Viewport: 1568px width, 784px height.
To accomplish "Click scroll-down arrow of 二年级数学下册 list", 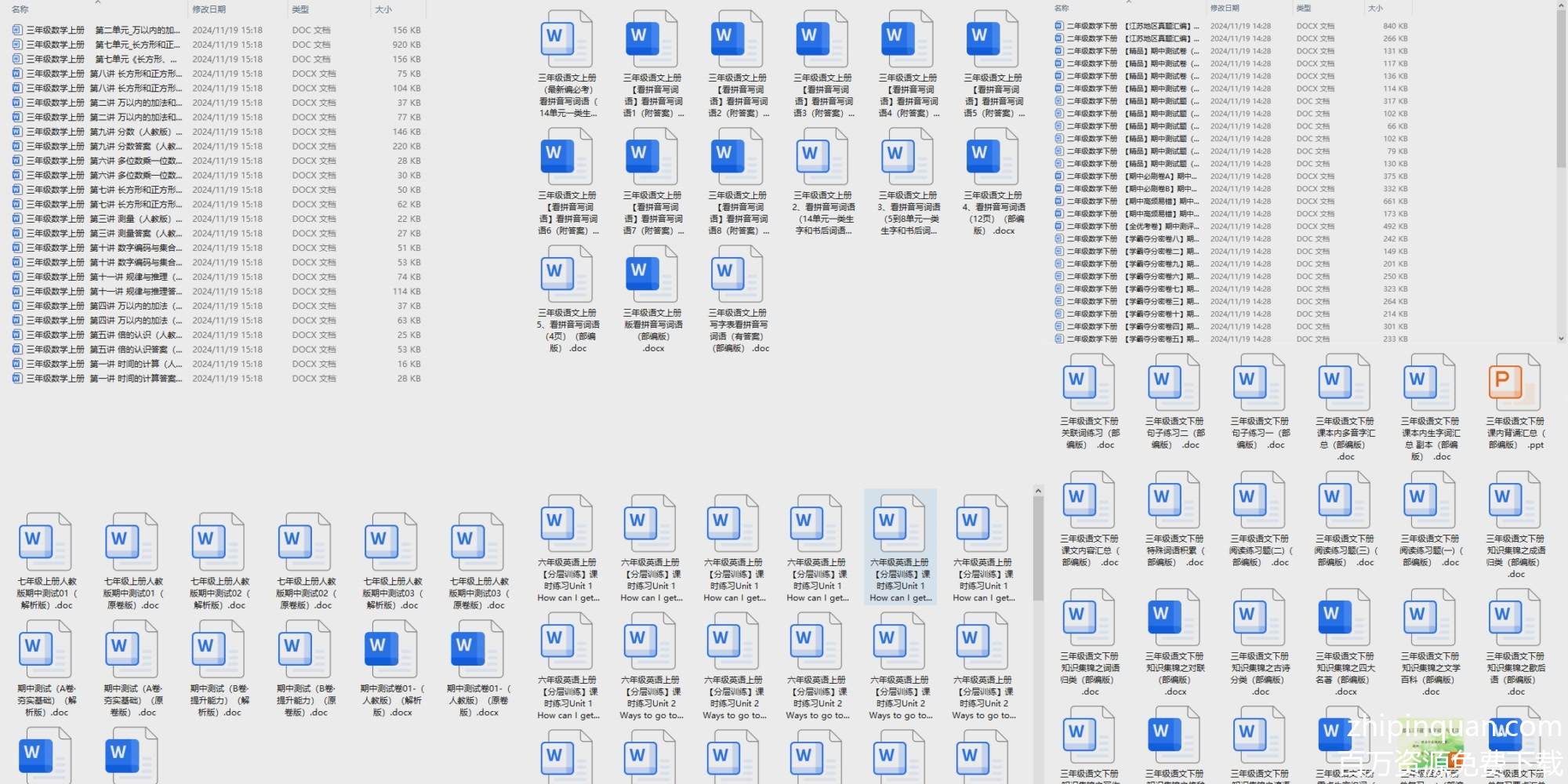I will 1561,339.
